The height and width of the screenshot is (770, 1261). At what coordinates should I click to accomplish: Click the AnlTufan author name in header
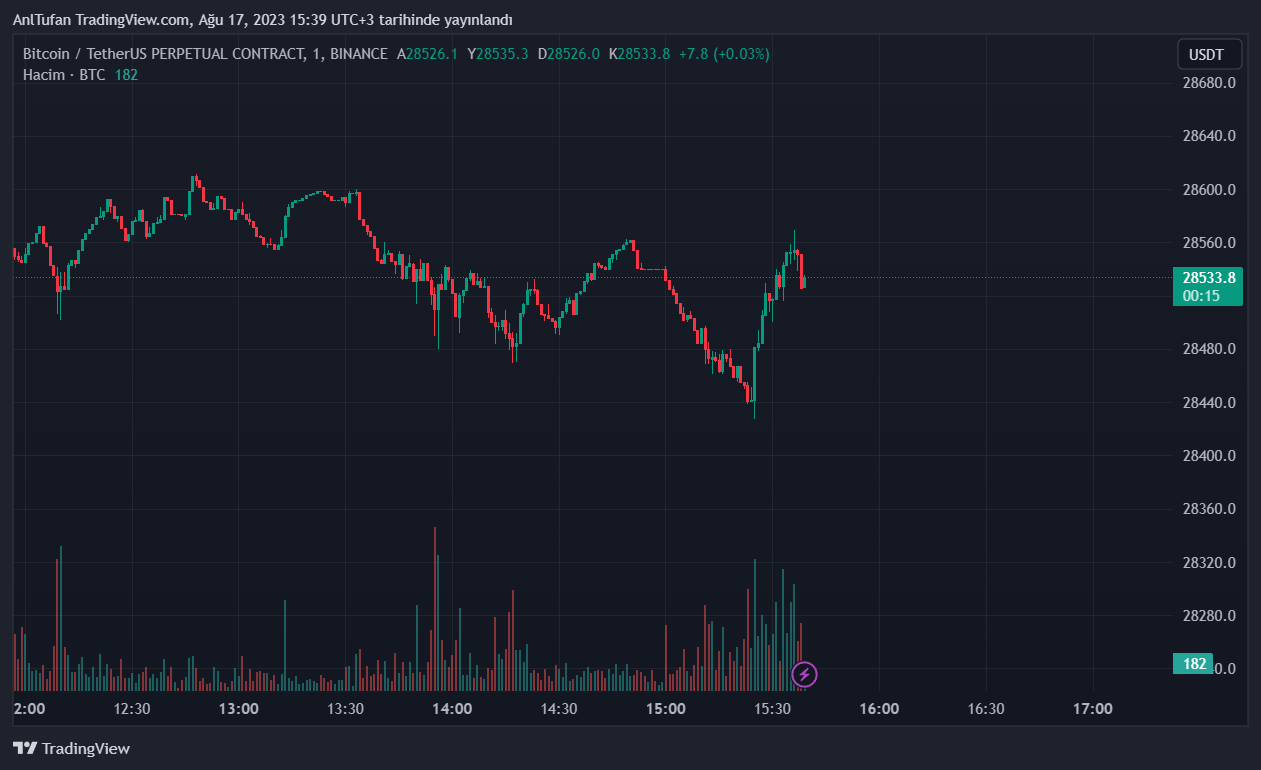click(x=41, y=20)
